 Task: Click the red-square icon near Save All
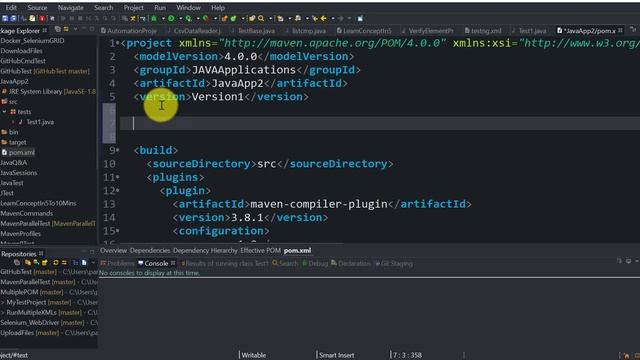[42, 18]
